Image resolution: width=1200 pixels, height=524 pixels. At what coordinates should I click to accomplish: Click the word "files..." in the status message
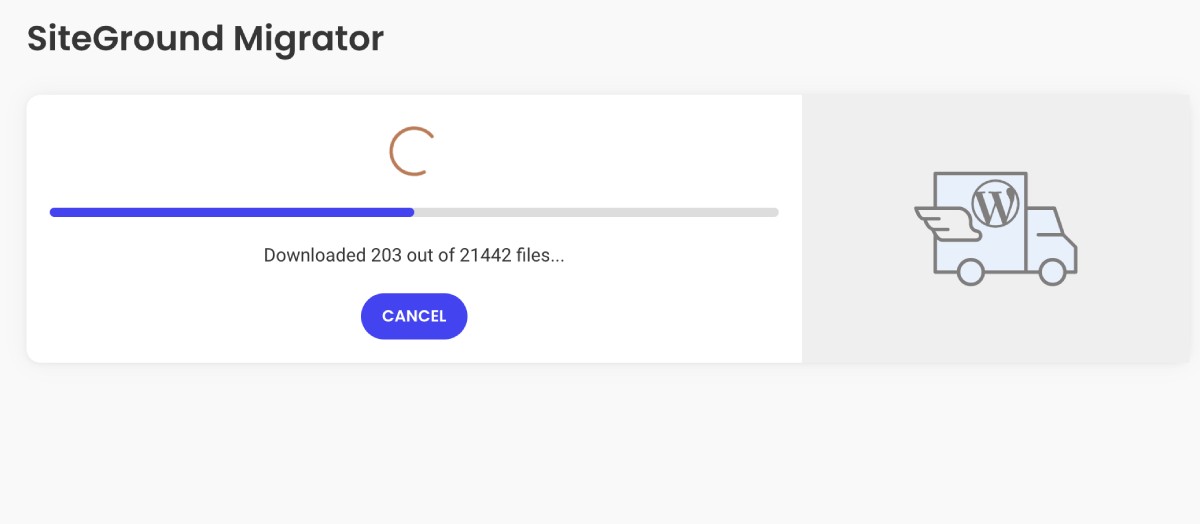(x=541, y=255)
